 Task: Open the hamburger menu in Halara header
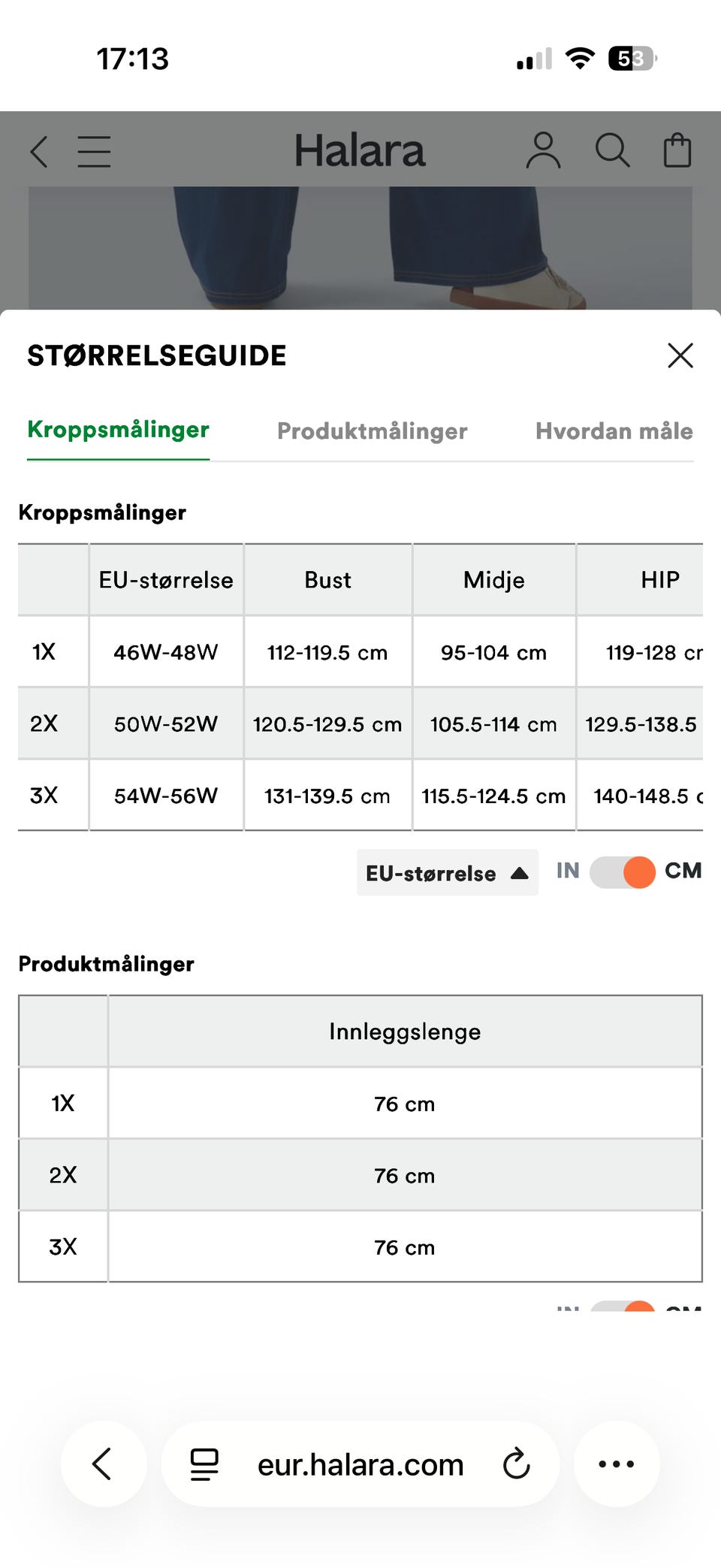click(x=94, y=151)
